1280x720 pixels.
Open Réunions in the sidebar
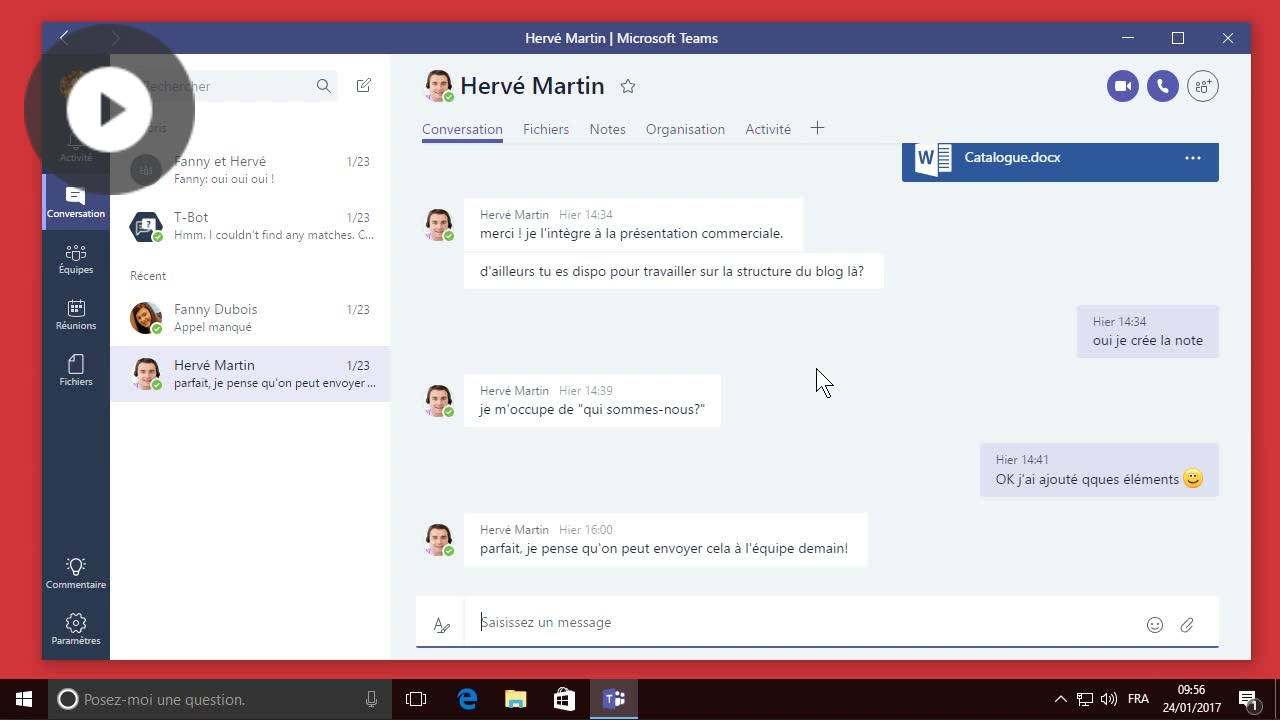[x=76, y=314]
